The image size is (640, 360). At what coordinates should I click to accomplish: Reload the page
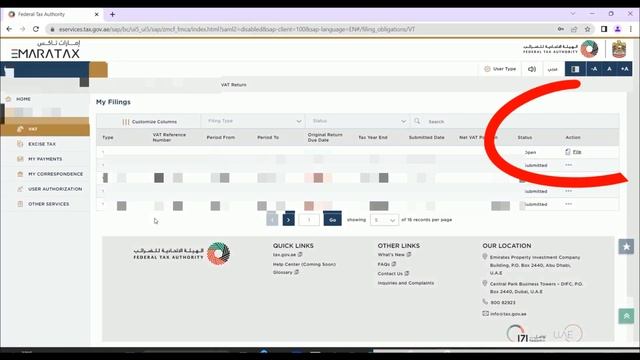coord(36,29)
